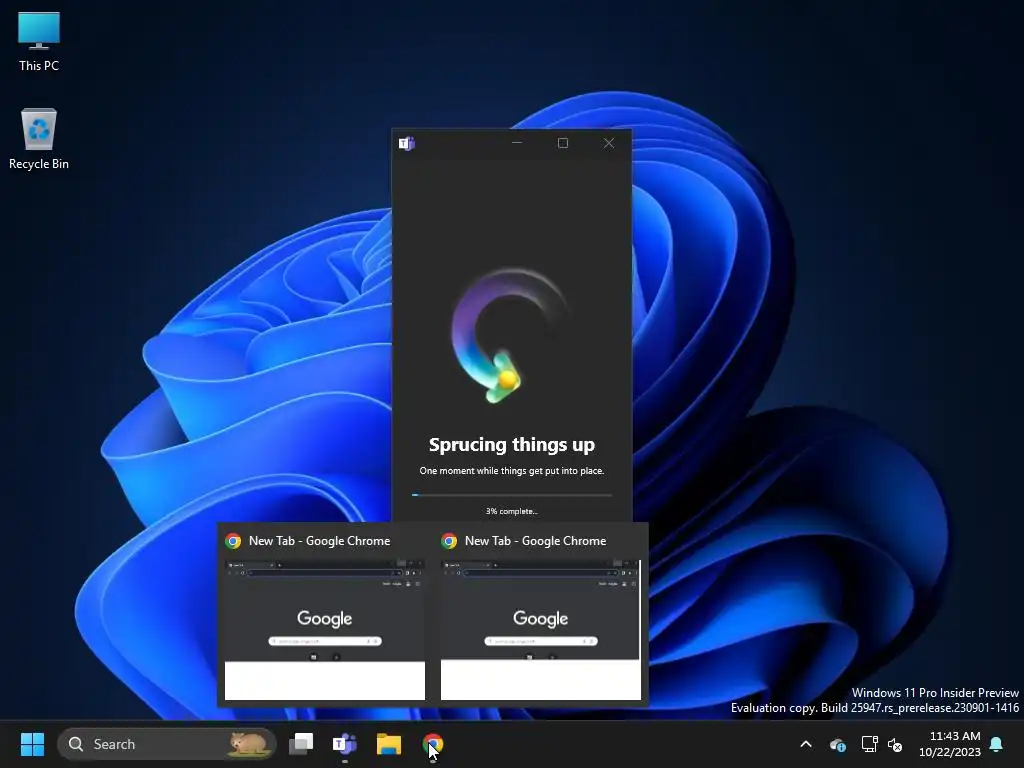Click the muted volume tray icon
1024x768 pixels.
tap(895, 744)
